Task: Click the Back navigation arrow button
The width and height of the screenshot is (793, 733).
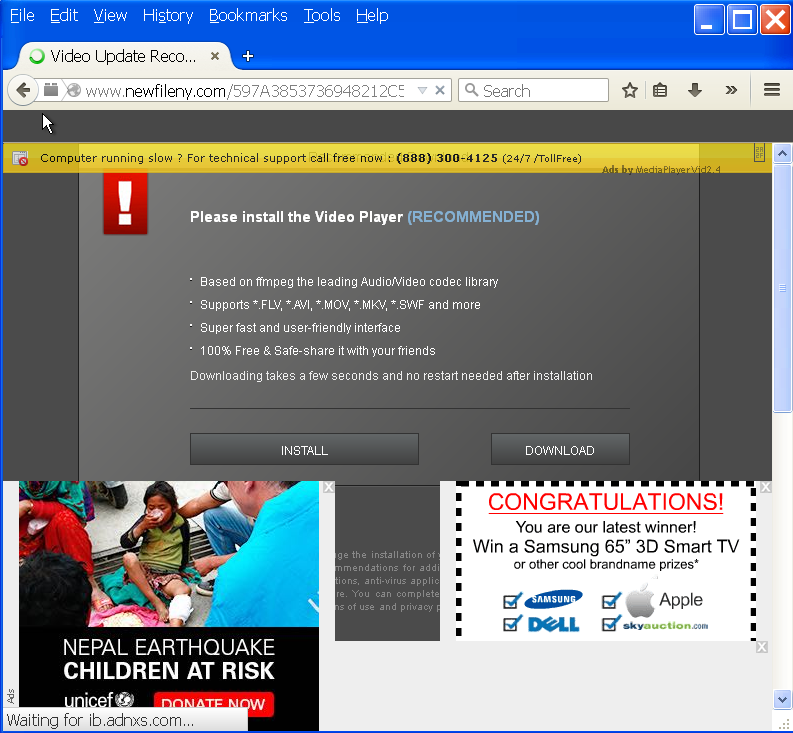Action: (x=22, y=91)
